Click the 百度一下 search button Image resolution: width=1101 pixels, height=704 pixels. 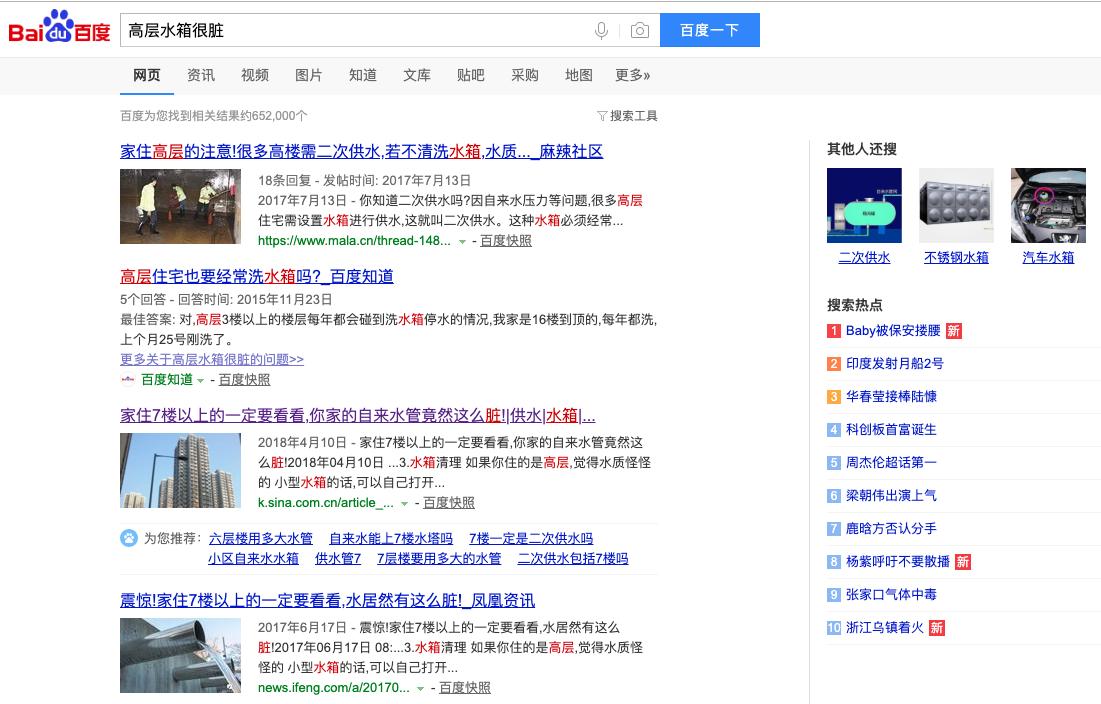[x=710, y=30]
